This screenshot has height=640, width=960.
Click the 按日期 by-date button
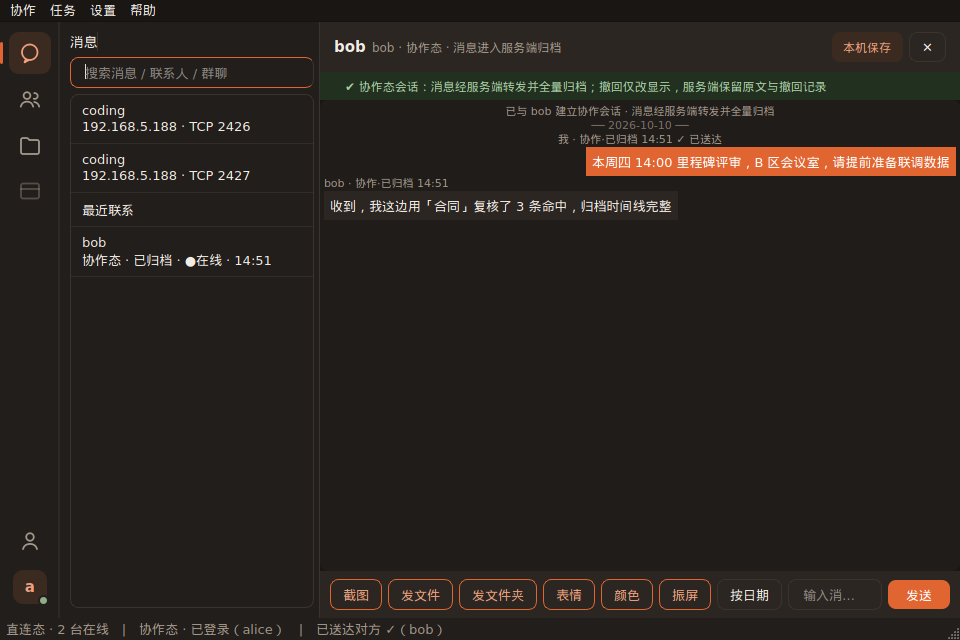[x=749, y=595]
